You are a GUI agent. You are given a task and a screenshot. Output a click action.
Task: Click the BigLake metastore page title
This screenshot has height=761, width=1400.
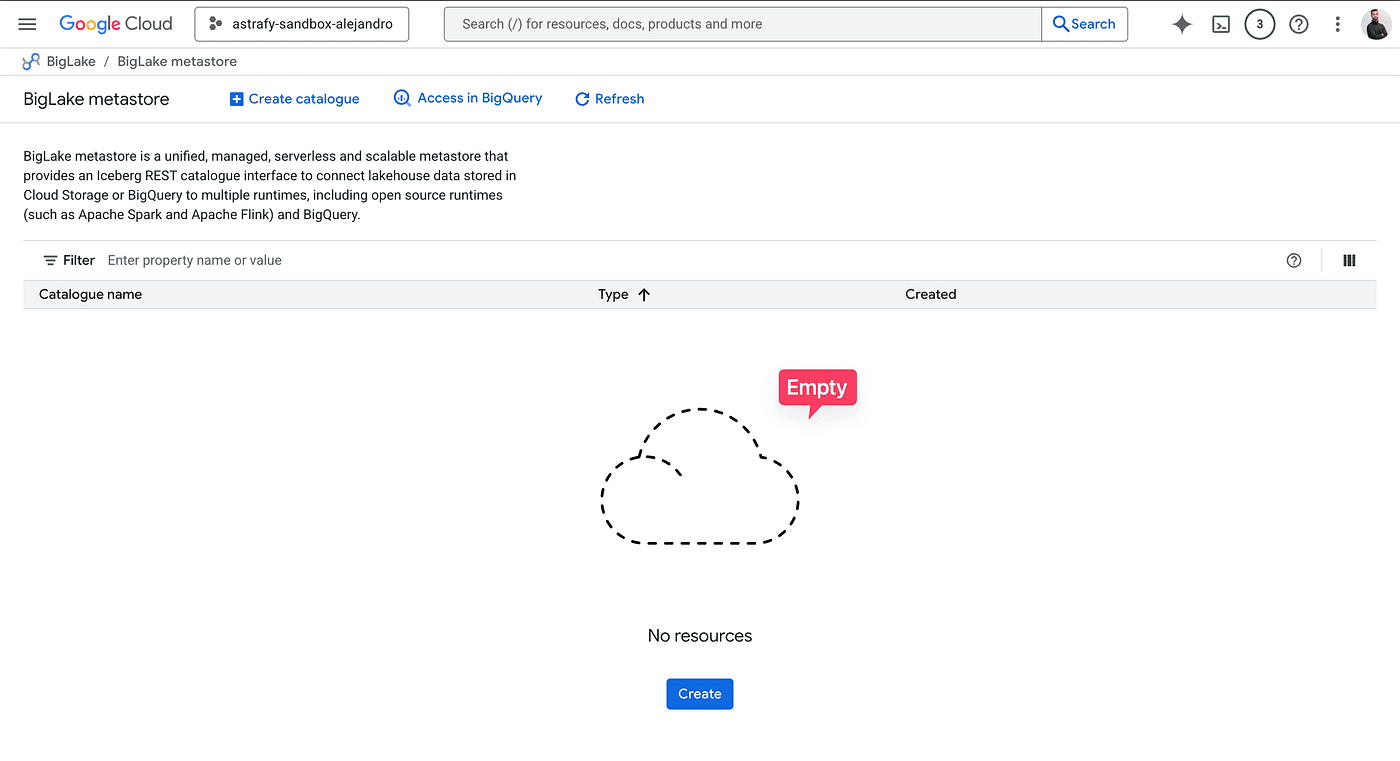point(96,99)
